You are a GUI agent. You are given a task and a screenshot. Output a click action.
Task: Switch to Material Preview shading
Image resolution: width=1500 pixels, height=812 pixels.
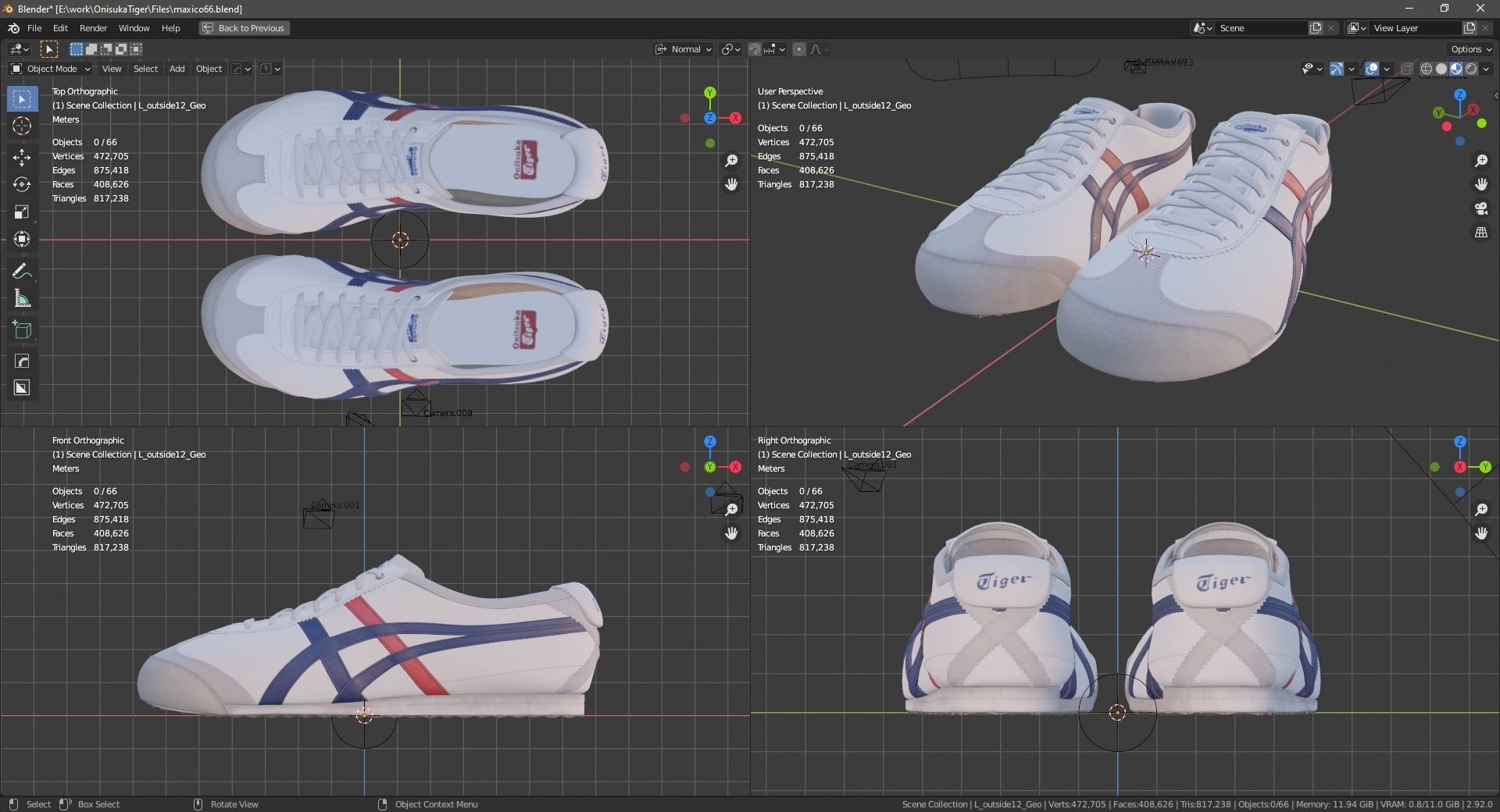coord(1456,69)
